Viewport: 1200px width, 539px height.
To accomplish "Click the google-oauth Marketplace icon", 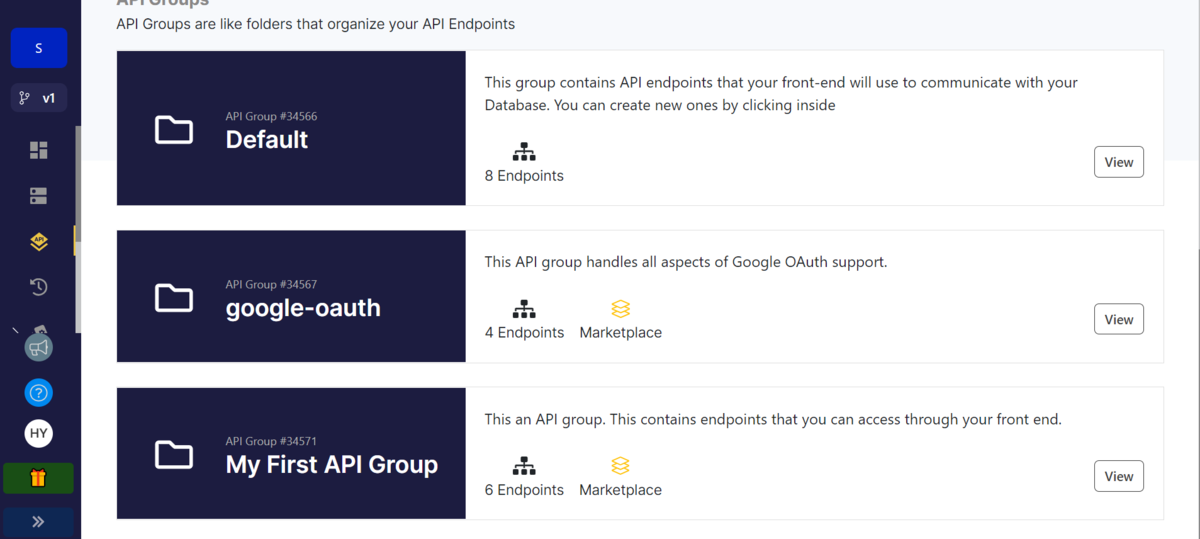I will click(620, 310).
